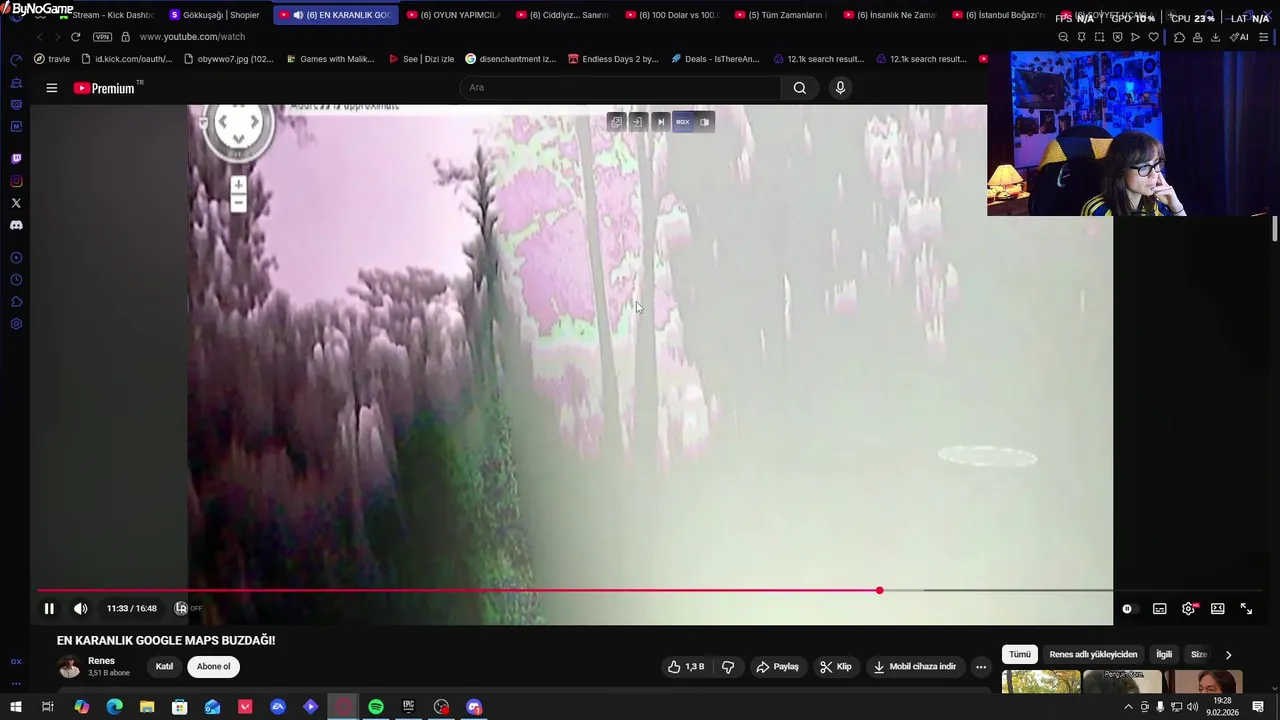This screenshot has width=1280, height=720.
Task: Subscribe using the Abone ol button
Action: click(x=213, y=667)
